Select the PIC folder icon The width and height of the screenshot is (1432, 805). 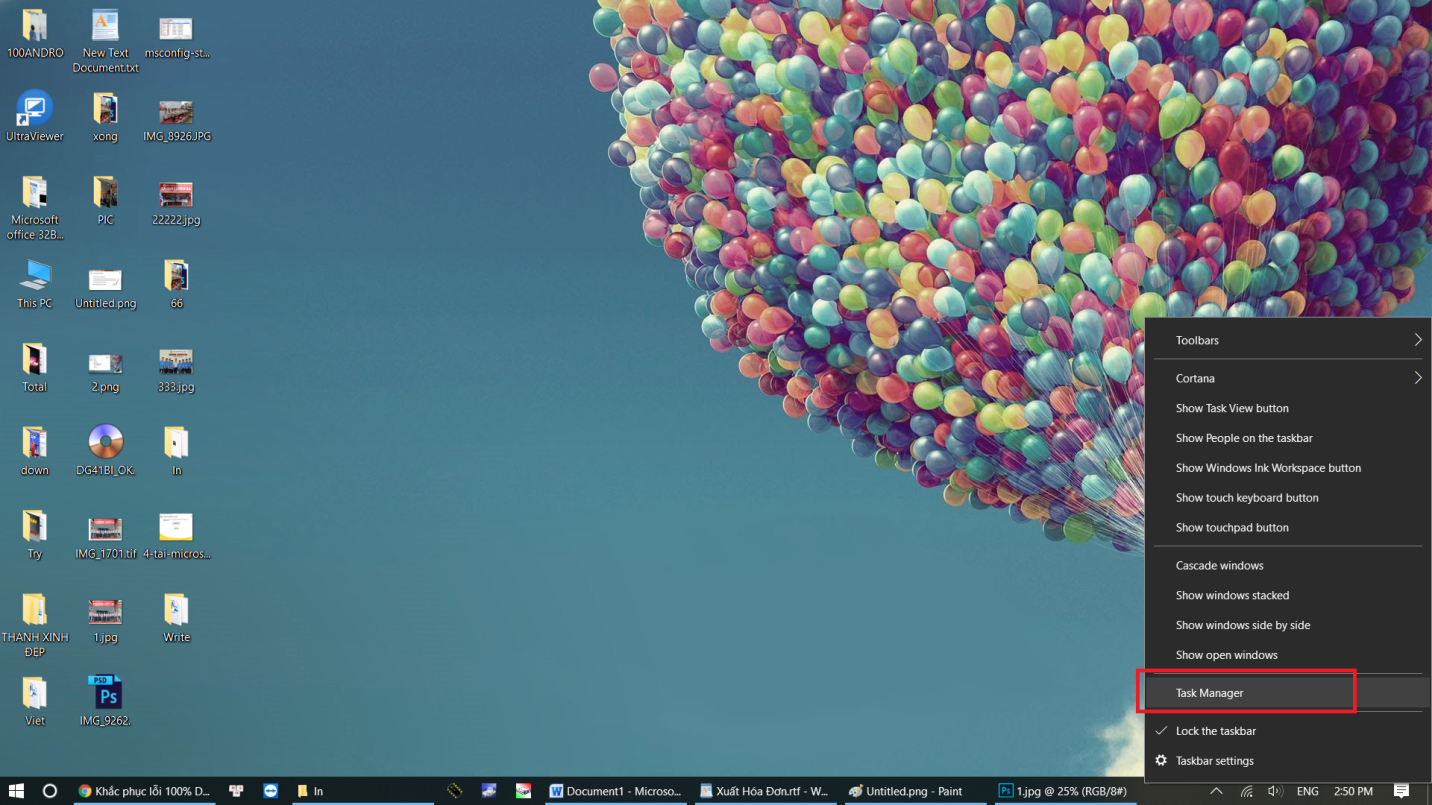(x=105, y=200)
